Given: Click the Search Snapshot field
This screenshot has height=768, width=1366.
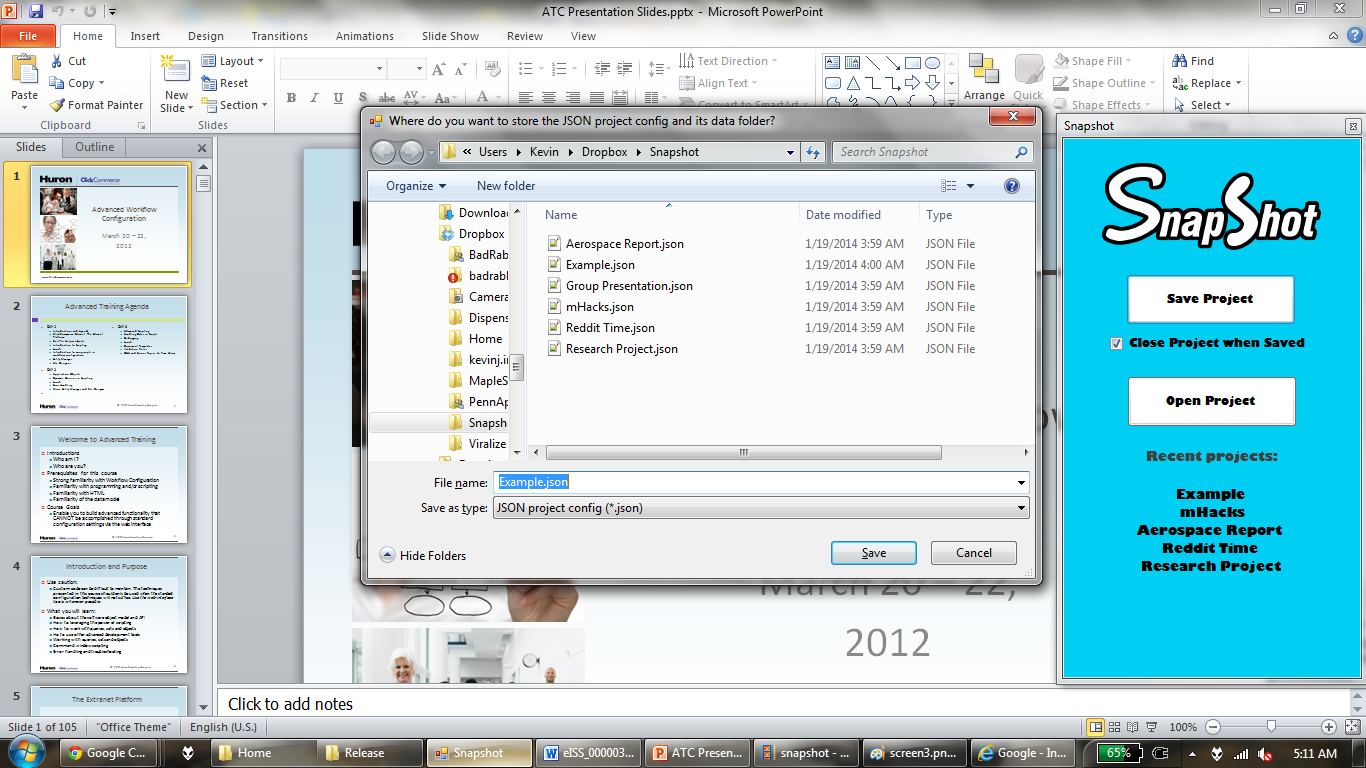Looking at the screenshot, I should point(934,152).
